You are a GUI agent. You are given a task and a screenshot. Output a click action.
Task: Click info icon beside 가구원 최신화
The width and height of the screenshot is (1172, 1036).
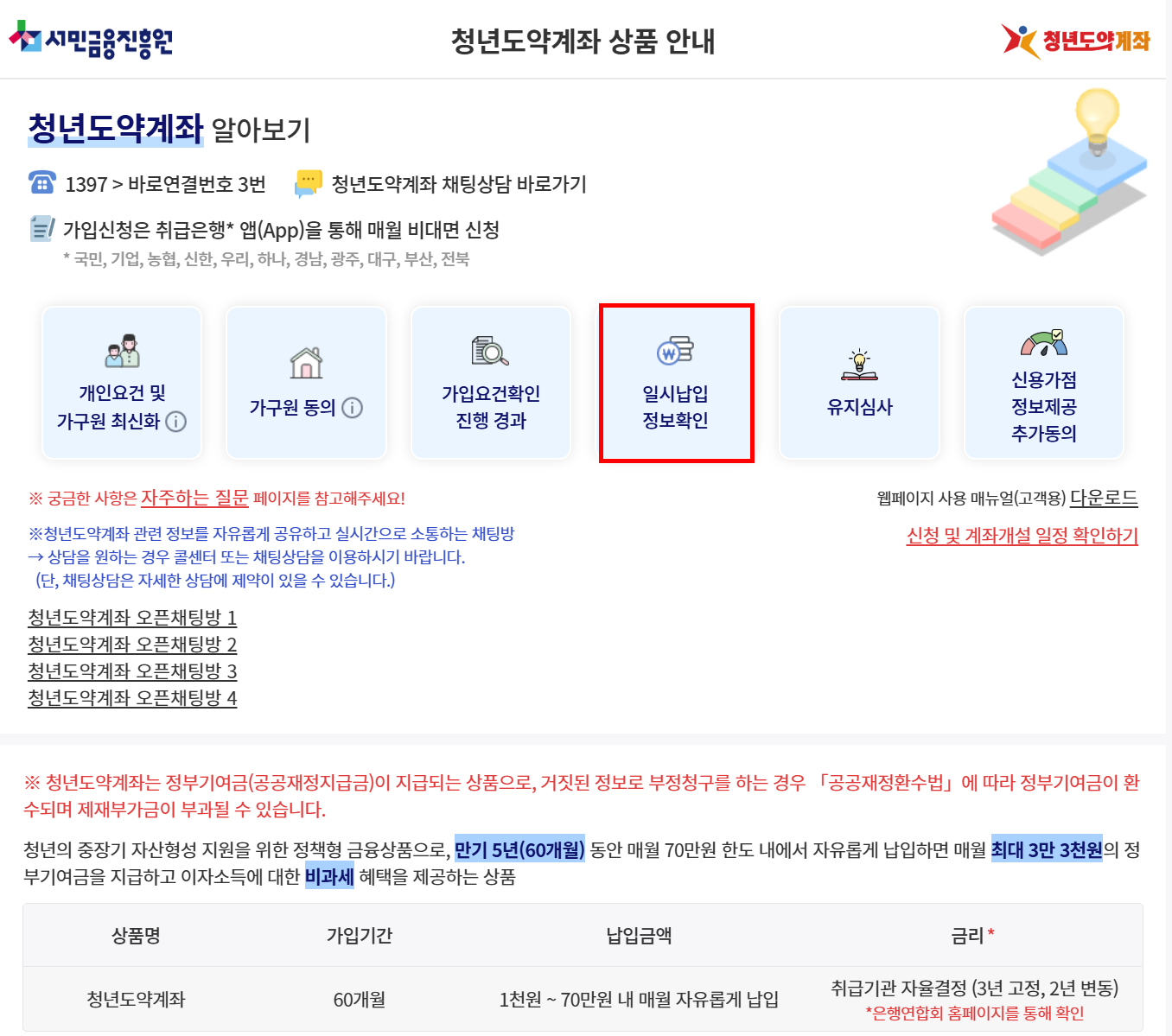175,422
